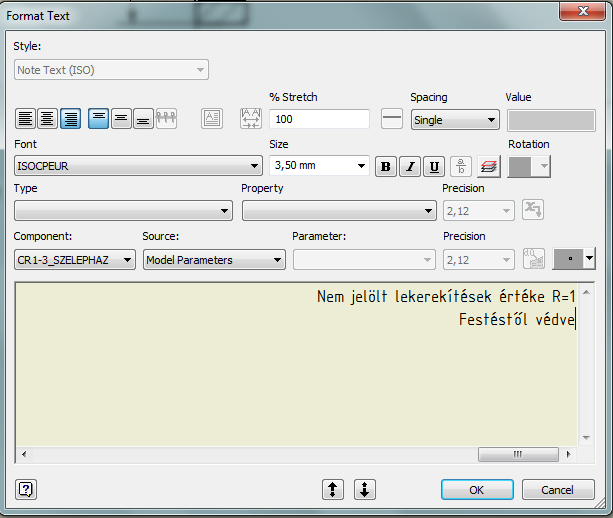Open the Property dropdown
Image resolution: width=613 pixels, height=518 pixels.
click(339, 211)
